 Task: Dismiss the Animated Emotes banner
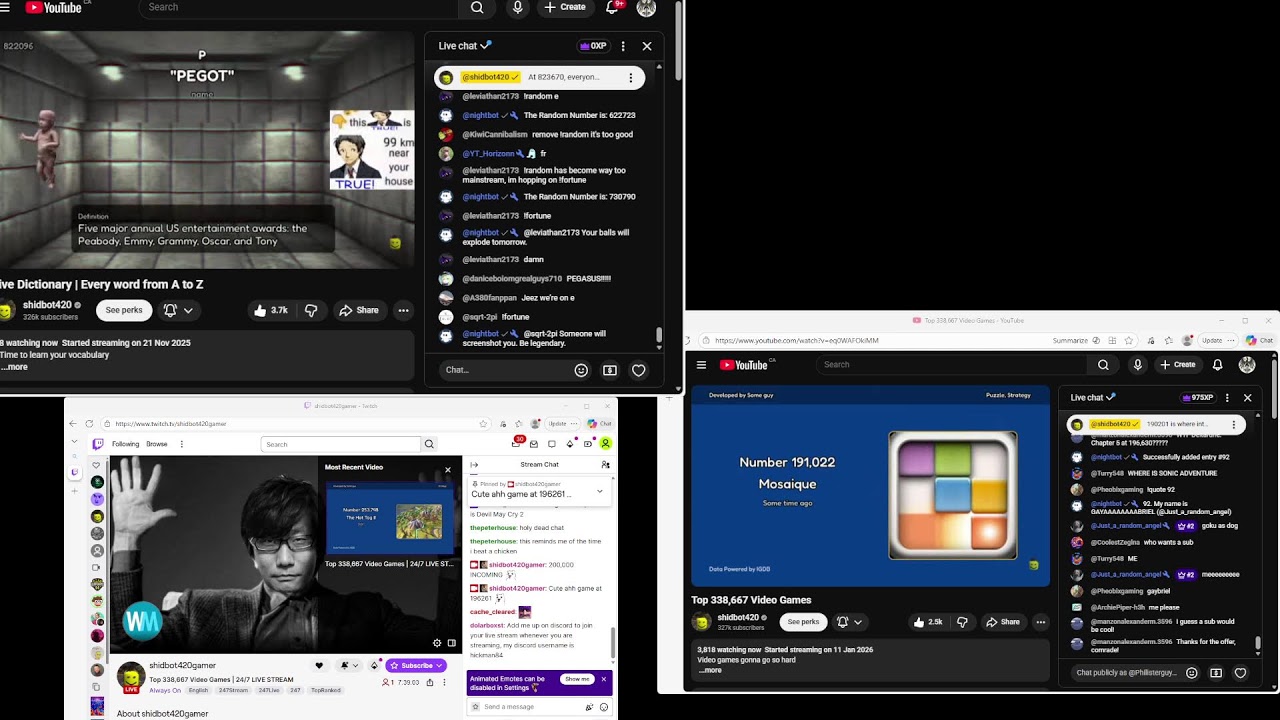click(603, 679)
